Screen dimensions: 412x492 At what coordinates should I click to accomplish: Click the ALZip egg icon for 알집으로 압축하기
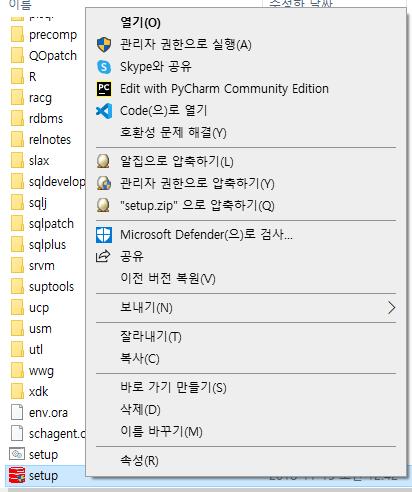point(103,161)
